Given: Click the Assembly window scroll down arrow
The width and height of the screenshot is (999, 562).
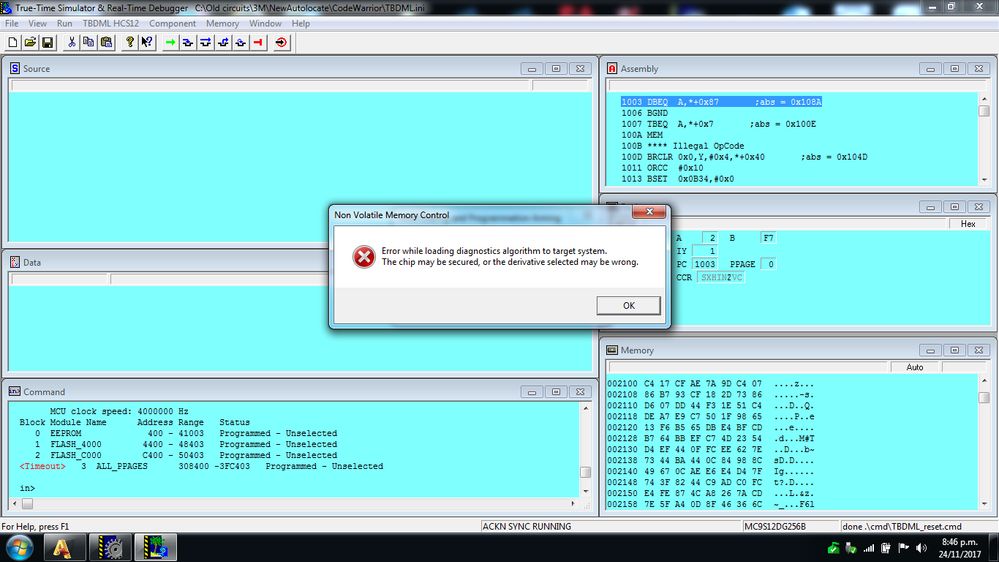Looking at the screenshot, I should coord(984,180).
